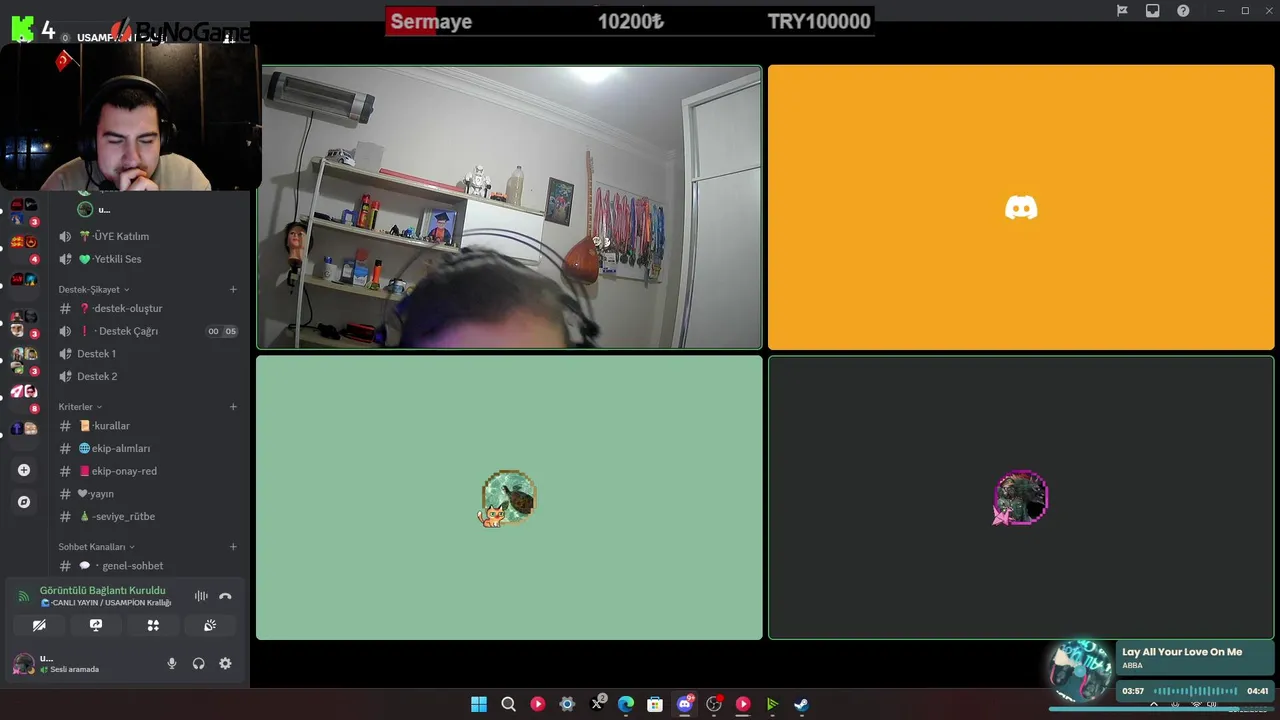Open Discover servers compass icon
Image resolution: width=1280 pixels, height=720 pixels.
point(24,502)
